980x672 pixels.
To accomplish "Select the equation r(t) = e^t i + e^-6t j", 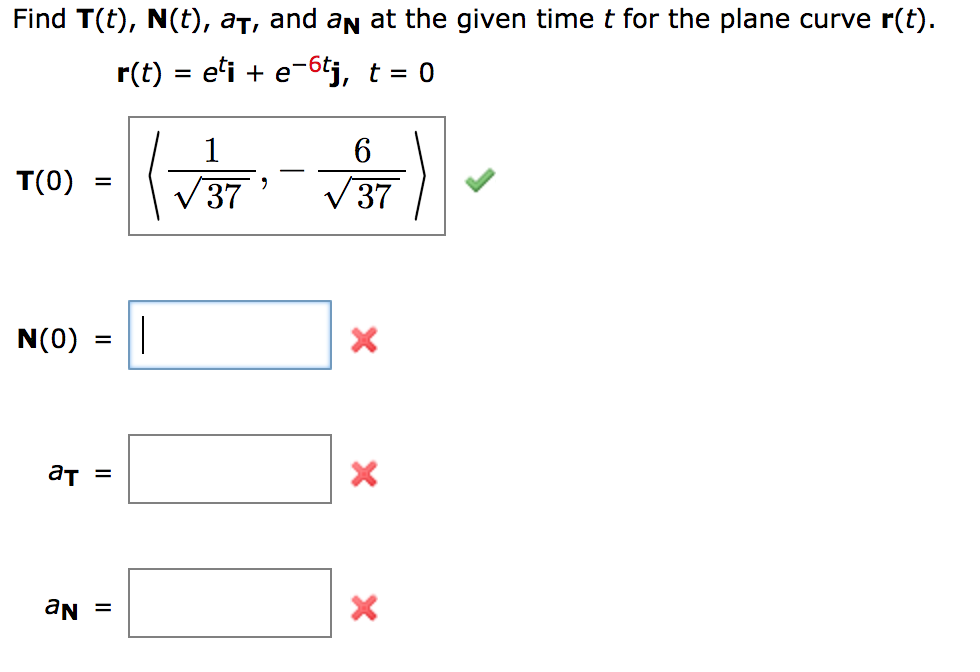I will [275, 70].
